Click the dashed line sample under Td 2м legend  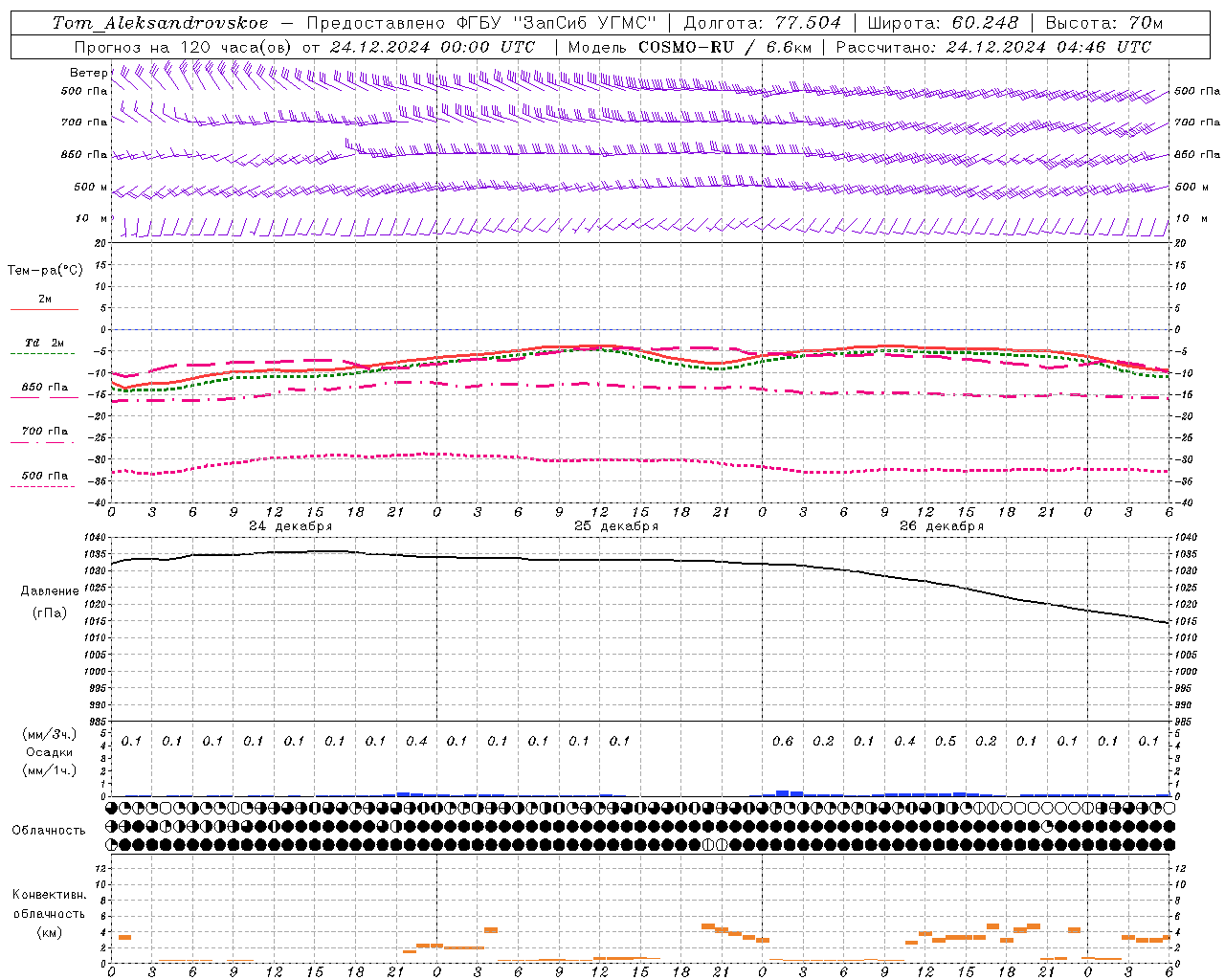(43, 353)
